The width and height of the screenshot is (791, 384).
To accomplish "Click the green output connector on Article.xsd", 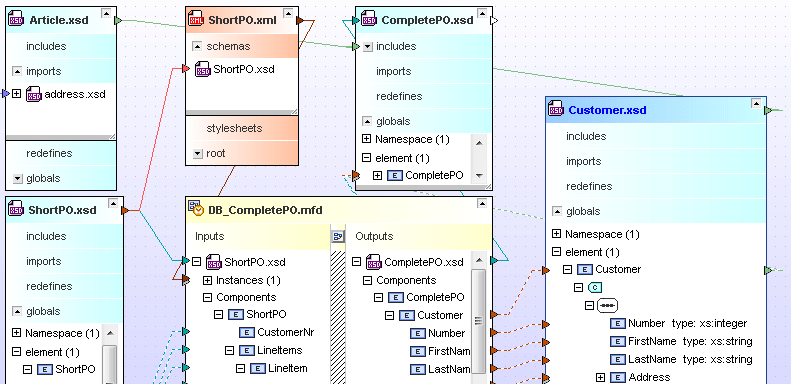I will click(x=118, y=21).
